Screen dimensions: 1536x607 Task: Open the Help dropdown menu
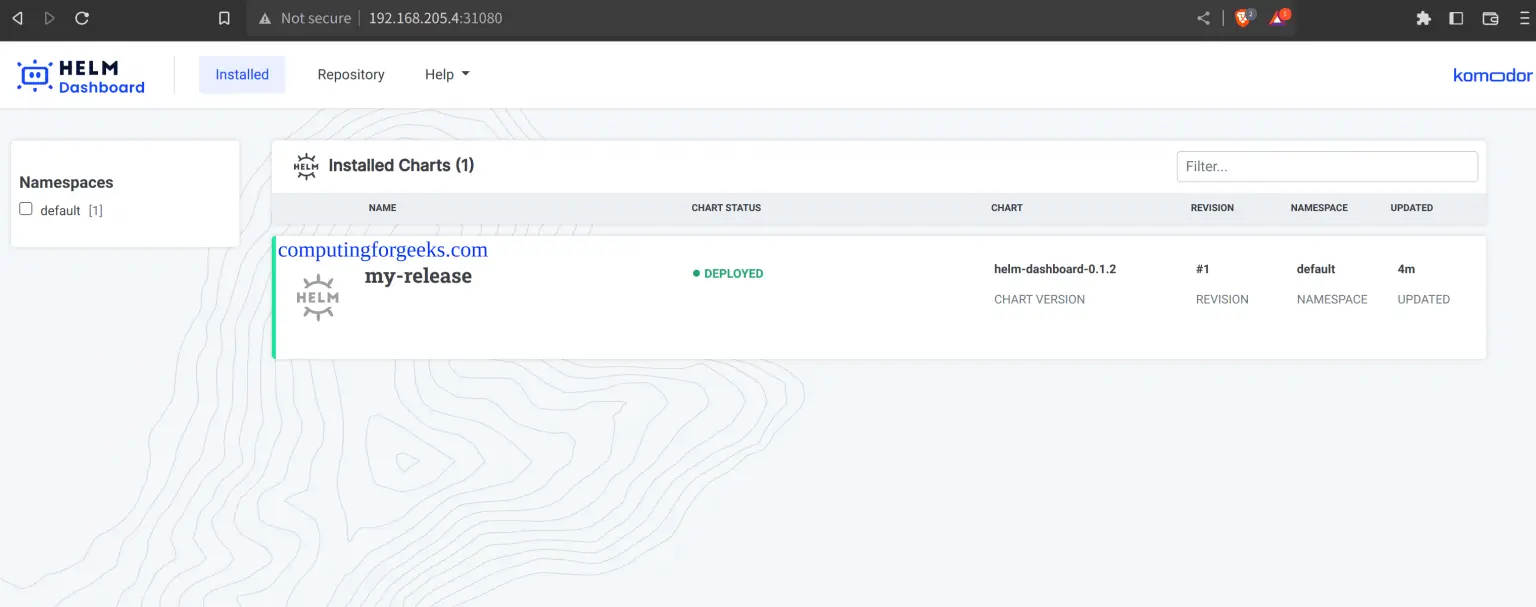click(x=446, y=74)
